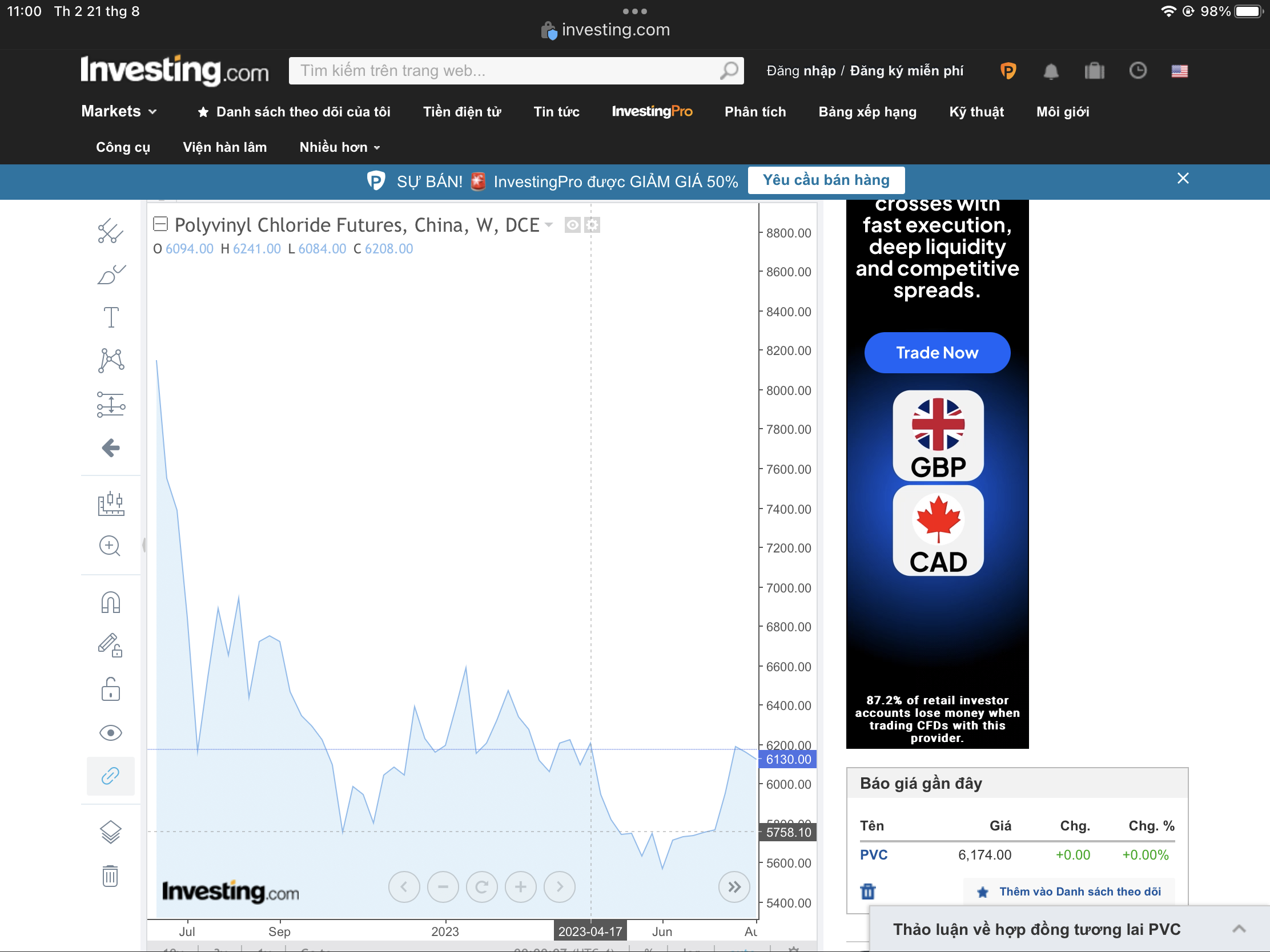Image resolution: width=1270 pixels, height=952 pixels.
Task: Open the 'Bảng xếp hạng' menu item
Action: coord(867,112)
